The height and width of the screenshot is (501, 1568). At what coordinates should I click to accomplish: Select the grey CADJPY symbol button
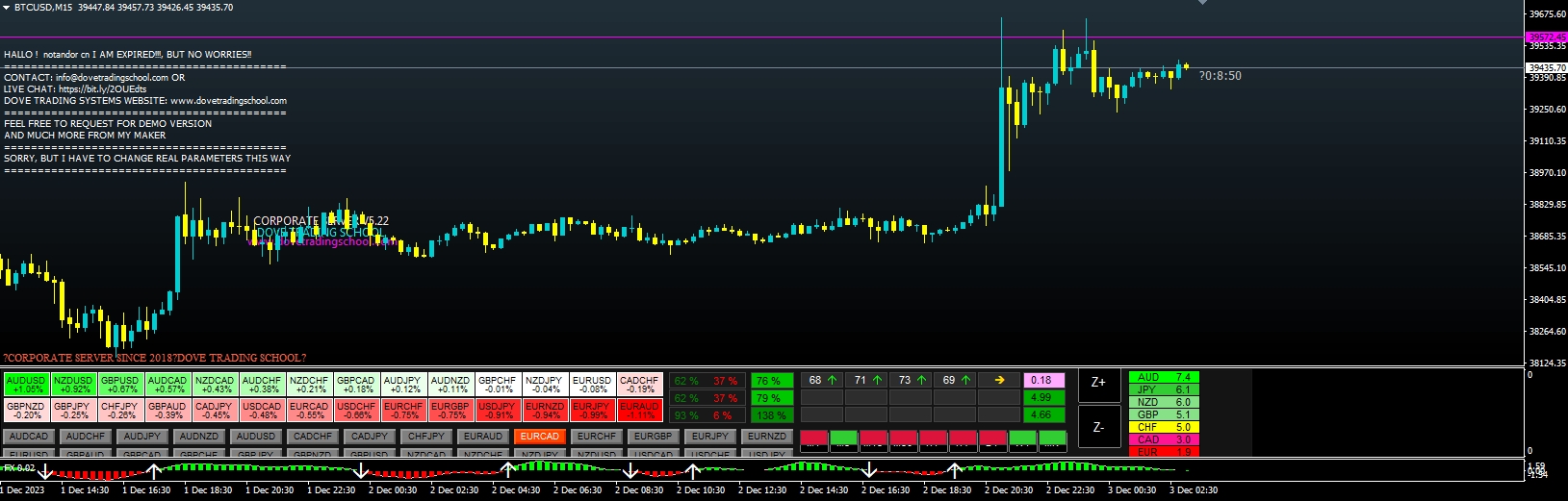[370, 437]
